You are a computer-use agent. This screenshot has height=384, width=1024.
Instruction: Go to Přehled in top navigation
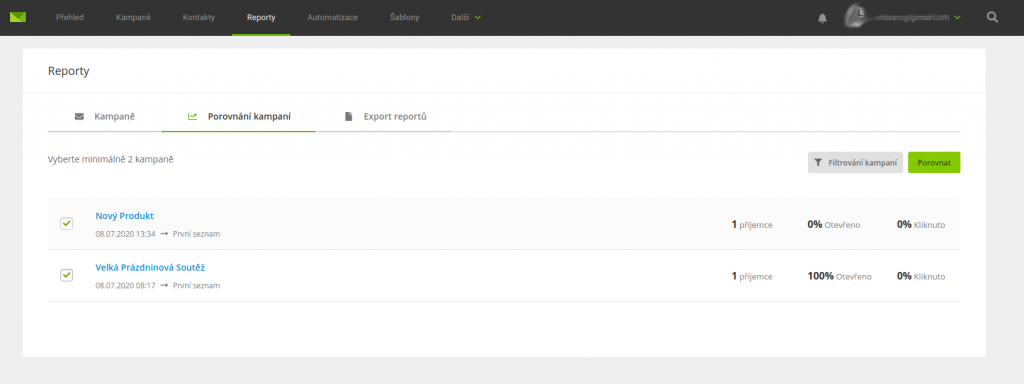[70, 18]
